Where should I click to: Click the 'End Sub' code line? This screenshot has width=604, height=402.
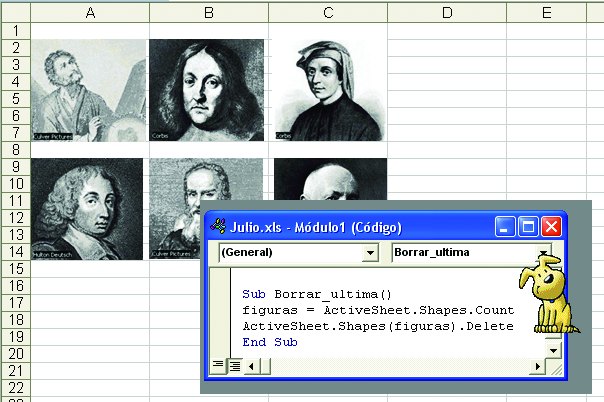click(270, 342)
